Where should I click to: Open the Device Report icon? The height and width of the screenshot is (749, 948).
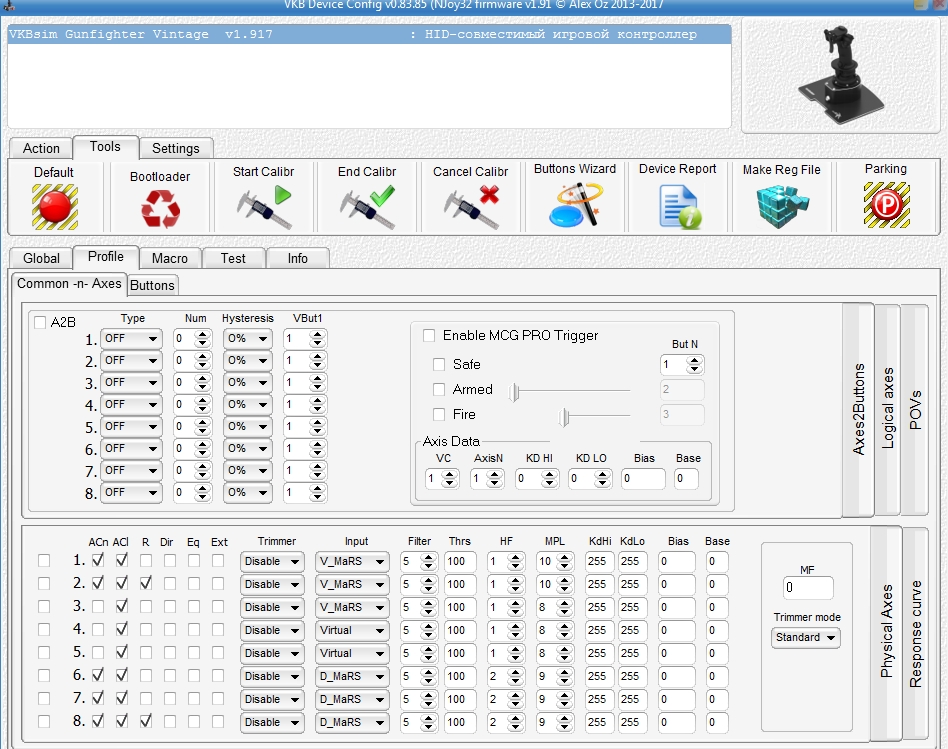pos(678,205)
